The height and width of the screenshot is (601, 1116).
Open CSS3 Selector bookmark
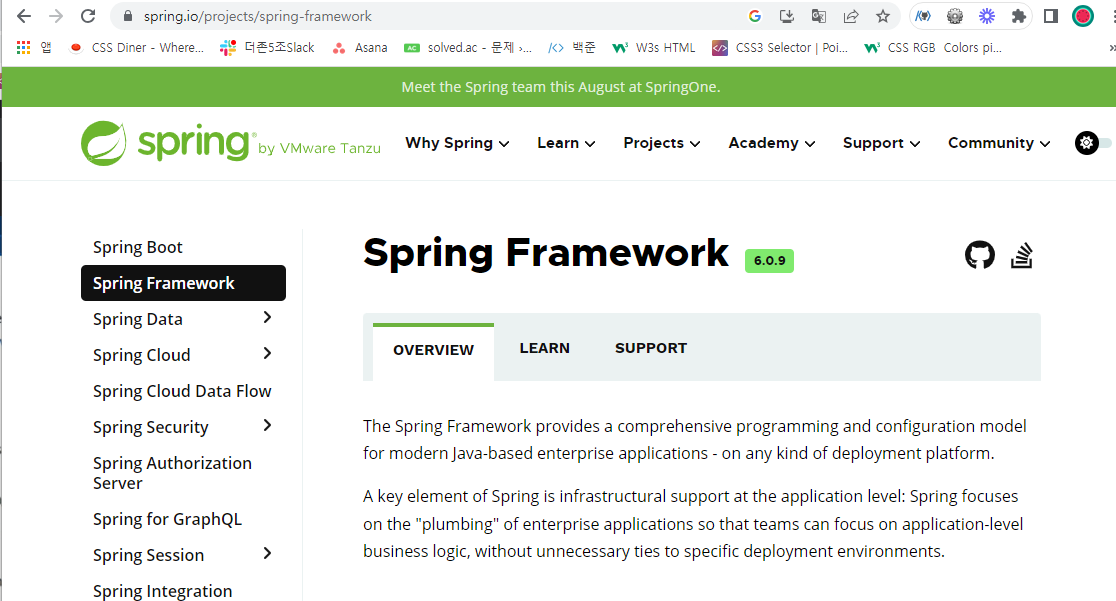tap(780, 48)
